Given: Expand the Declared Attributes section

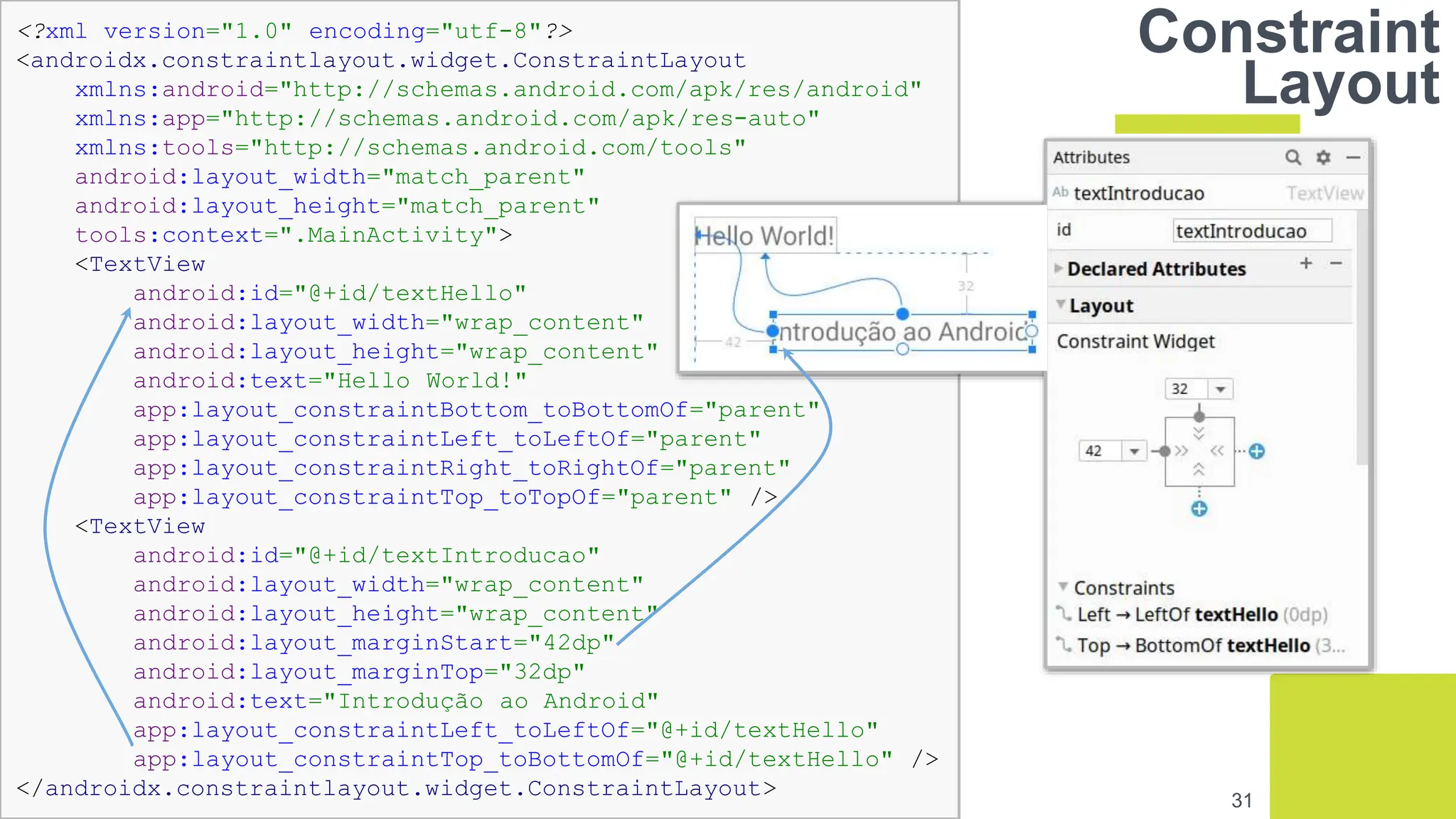Looking at the screenshot, I should click(1059, 269).
